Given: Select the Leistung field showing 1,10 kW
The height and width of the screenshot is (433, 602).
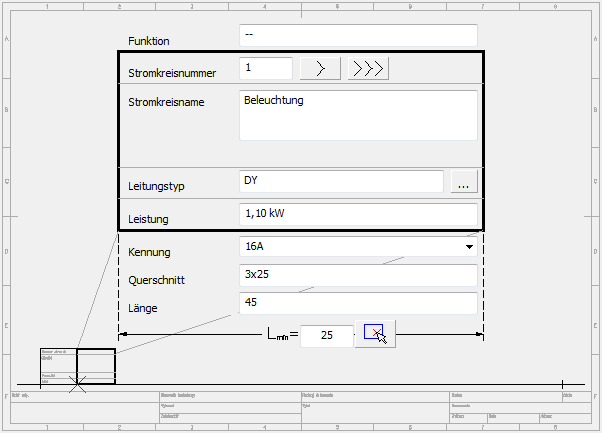Looking at the screenshot, I should click(x=358, y=214).
